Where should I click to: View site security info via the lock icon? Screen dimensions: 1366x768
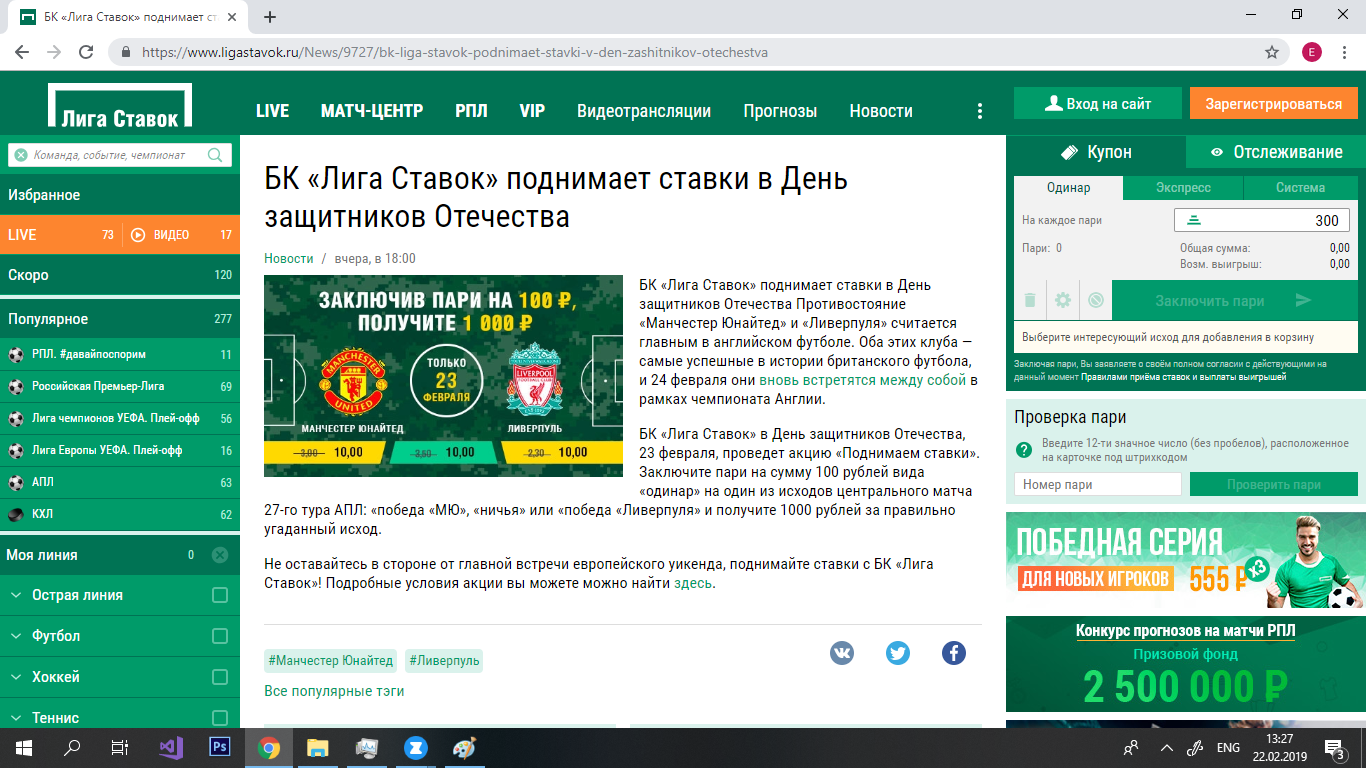(x=126, y=52)
